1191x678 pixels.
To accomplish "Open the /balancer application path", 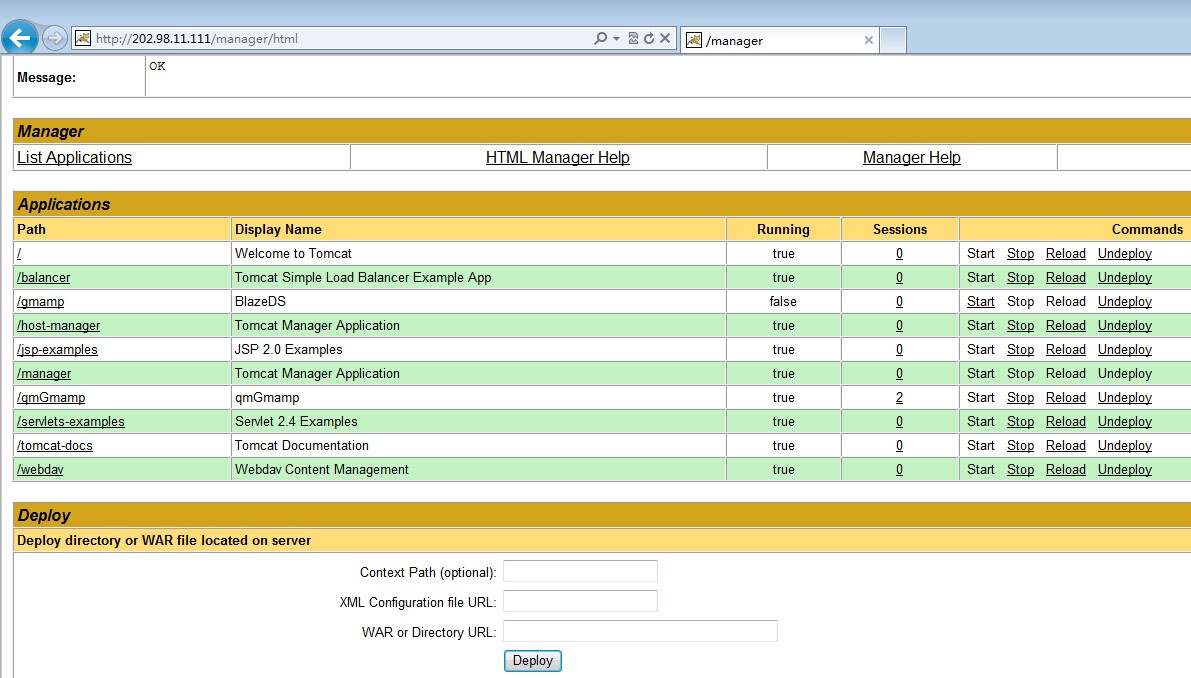I will pos(43,278).
